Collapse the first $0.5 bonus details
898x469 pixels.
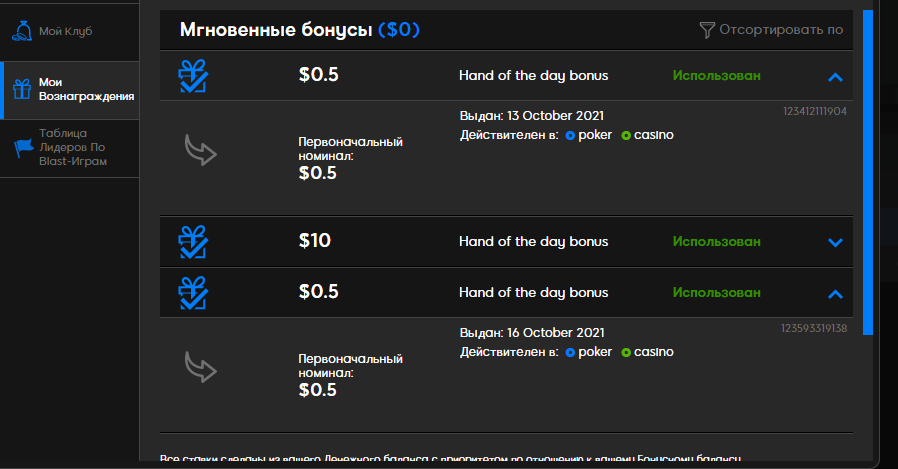[x=835, y=77]
